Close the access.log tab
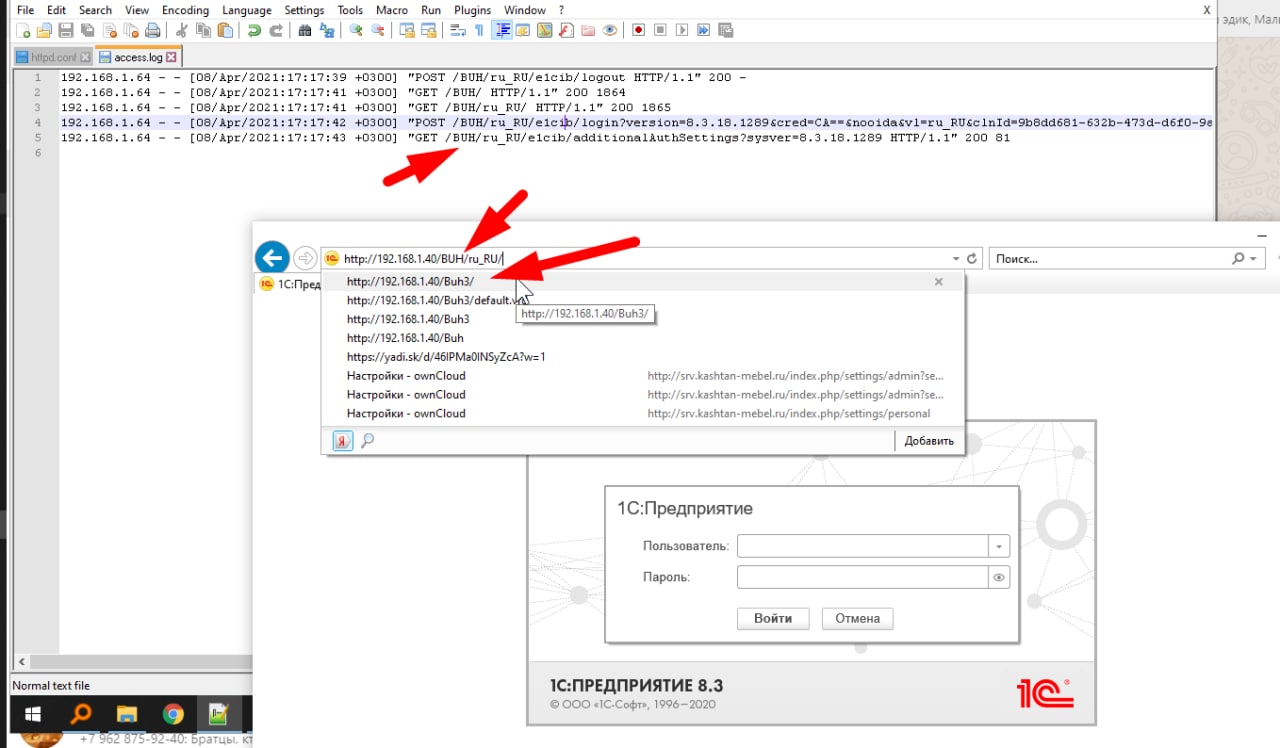 [170, 58]
